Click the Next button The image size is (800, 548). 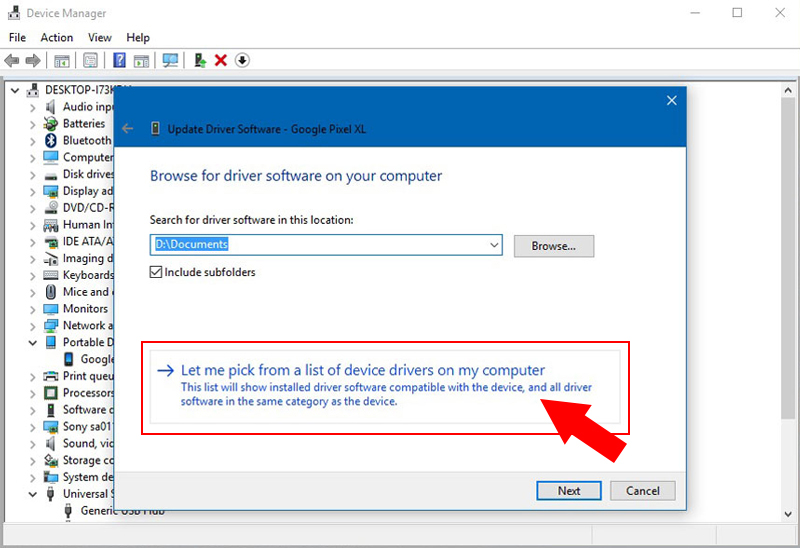click(x=568, y=491)
